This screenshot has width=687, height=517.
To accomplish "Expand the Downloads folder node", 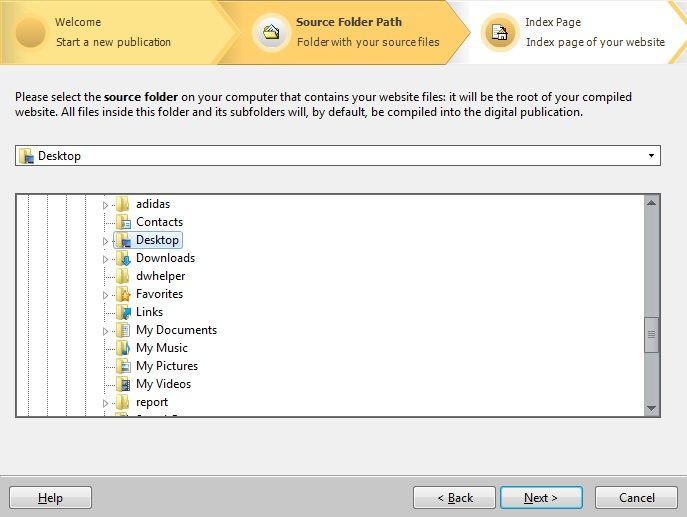I will [105, 259].
